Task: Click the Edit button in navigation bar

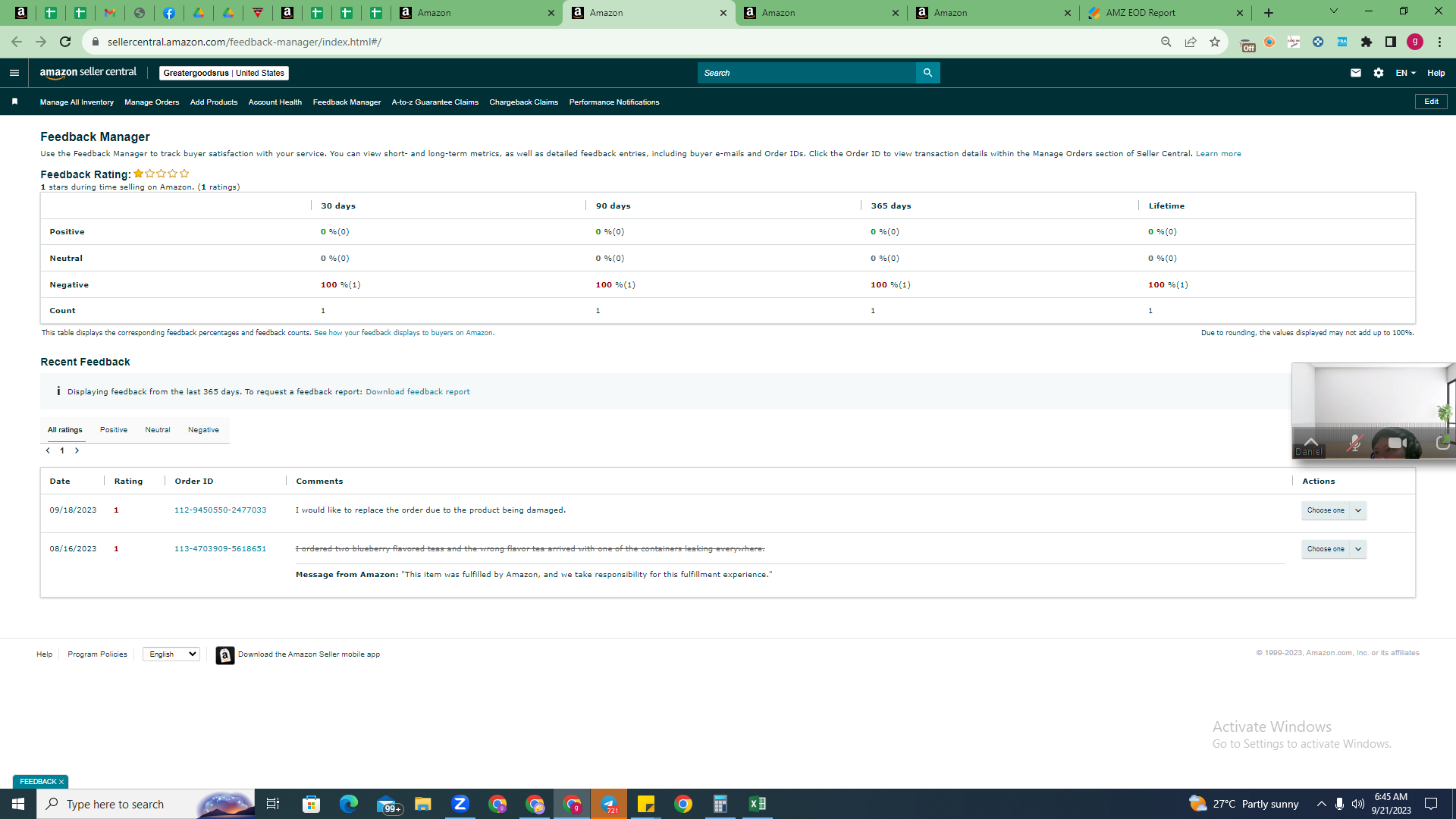Action: [x=1431, y=102]
